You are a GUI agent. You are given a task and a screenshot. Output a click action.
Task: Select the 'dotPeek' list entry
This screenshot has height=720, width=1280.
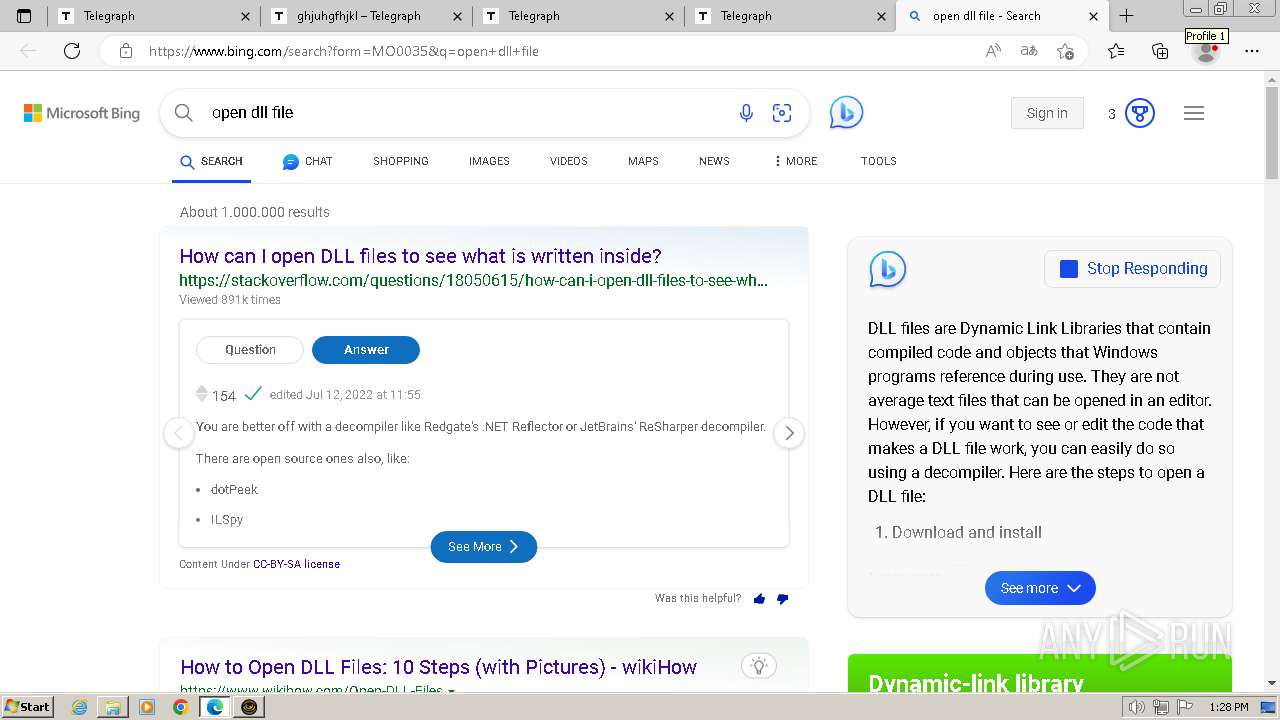[x=234, y=490]
